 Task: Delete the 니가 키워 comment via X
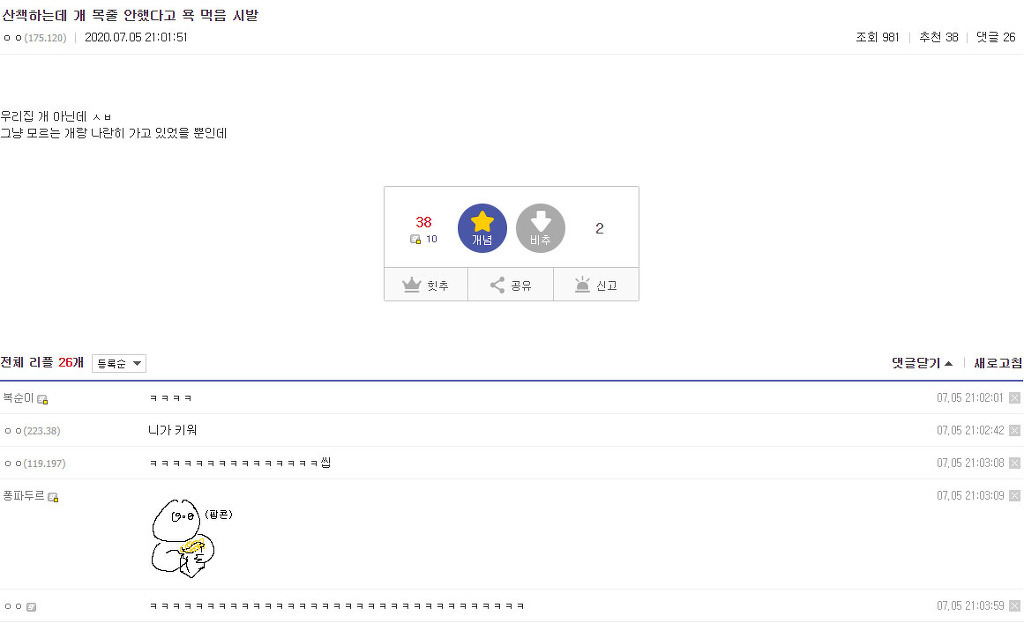pos(1014,430)
